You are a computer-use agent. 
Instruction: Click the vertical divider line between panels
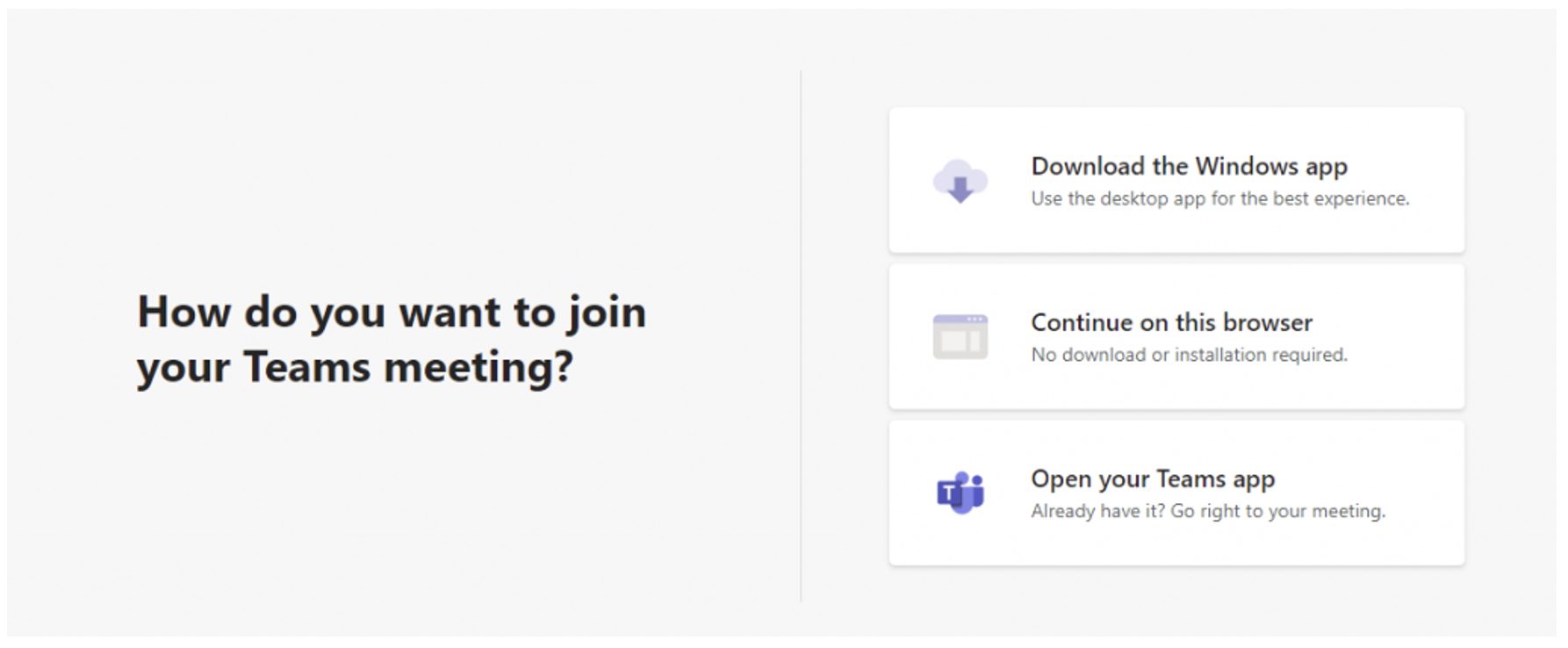click(x=801, y=336)
